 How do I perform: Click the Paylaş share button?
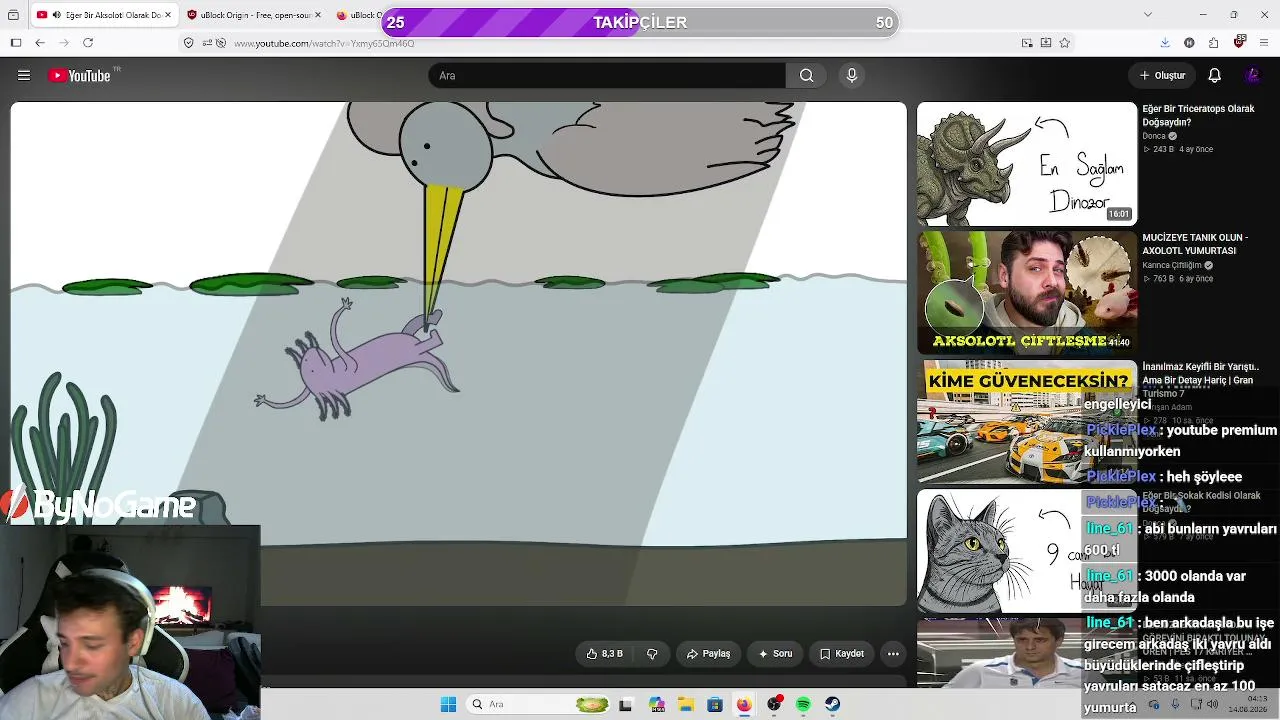click(708, 654)
